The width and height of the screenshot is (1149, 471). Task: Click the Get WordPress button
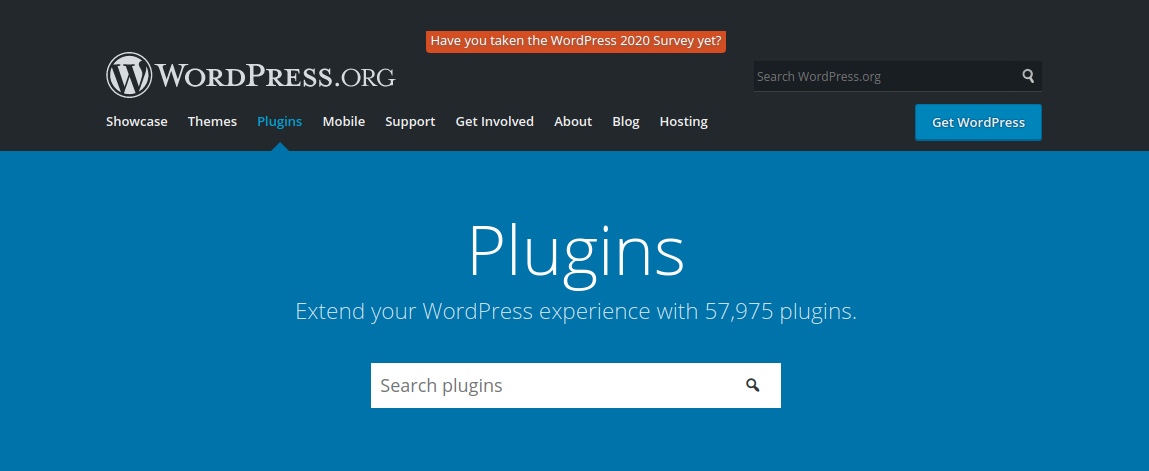978,122
